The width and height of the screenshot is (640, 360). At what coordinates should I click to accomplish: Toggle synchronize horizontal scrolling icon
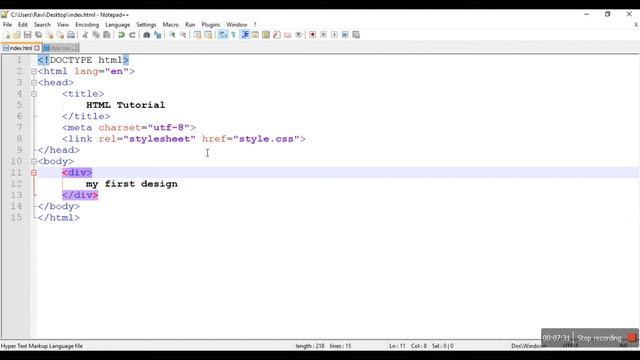[208, 35]
